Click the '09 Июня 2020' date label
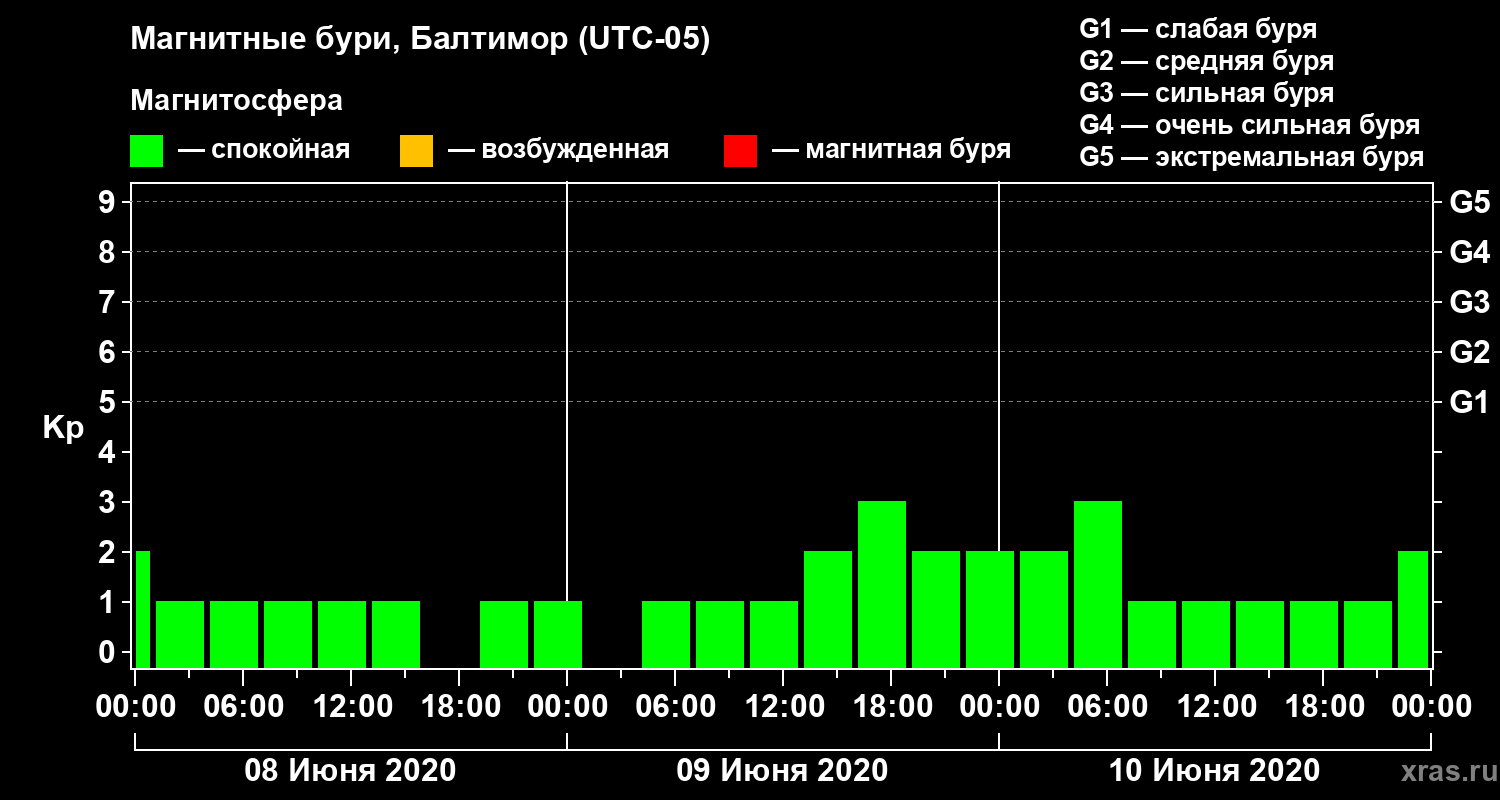This screenshot has width=1500, height=800. pos(782,771)
